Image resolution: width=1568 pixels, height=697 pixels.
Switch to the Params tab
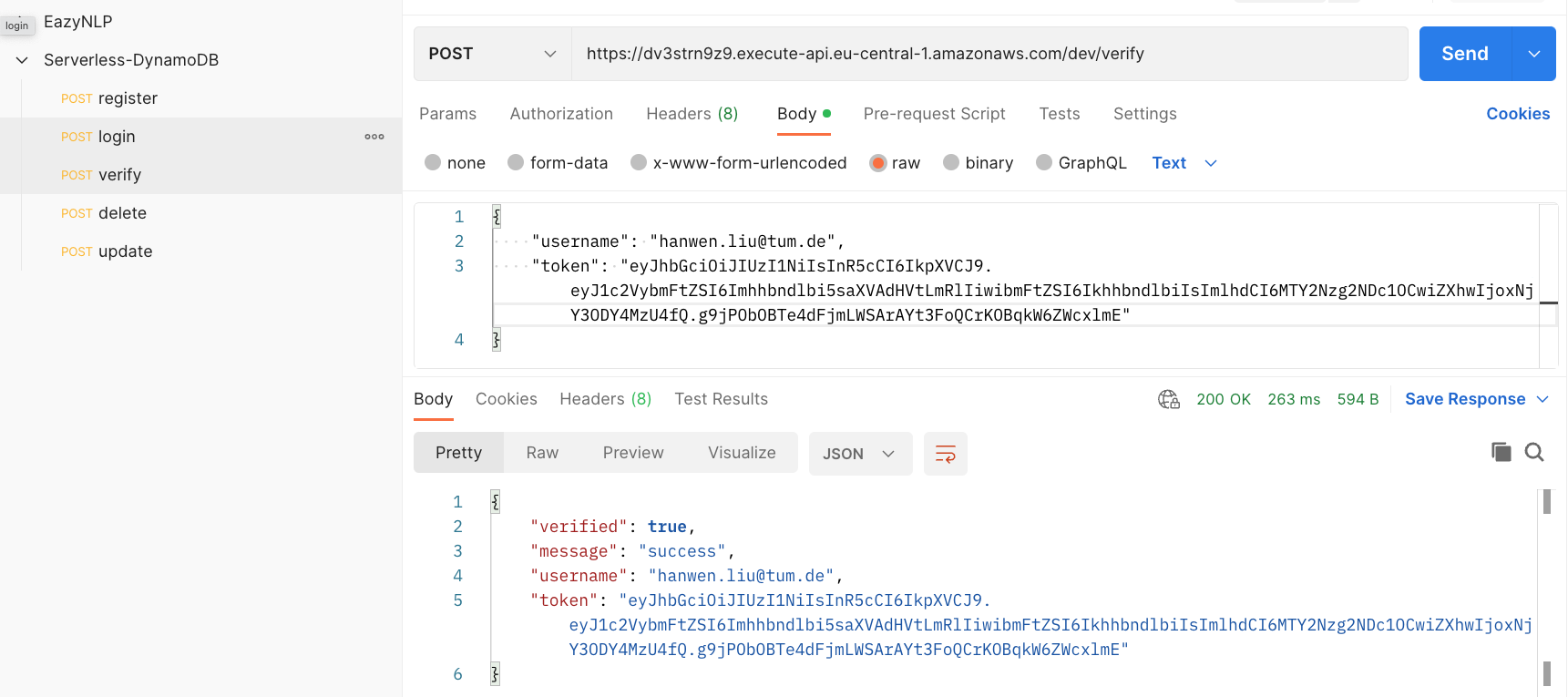[447, 114]
